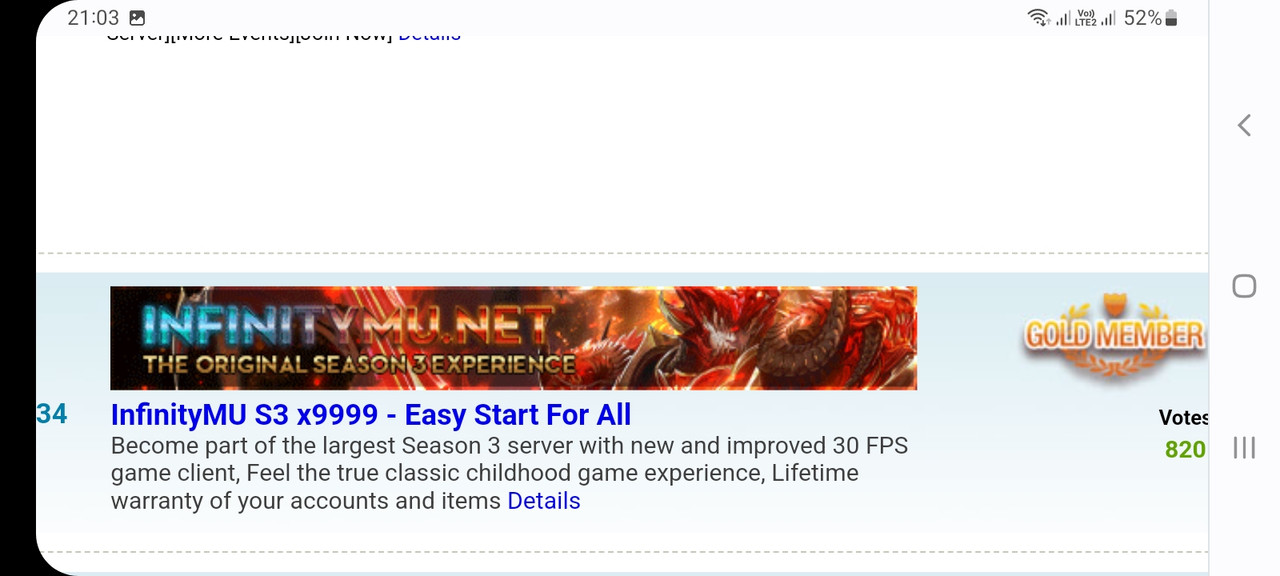Tap the Android back navigation chevron
Screen dimensions: 1280x576
(x=1244, y=125)
